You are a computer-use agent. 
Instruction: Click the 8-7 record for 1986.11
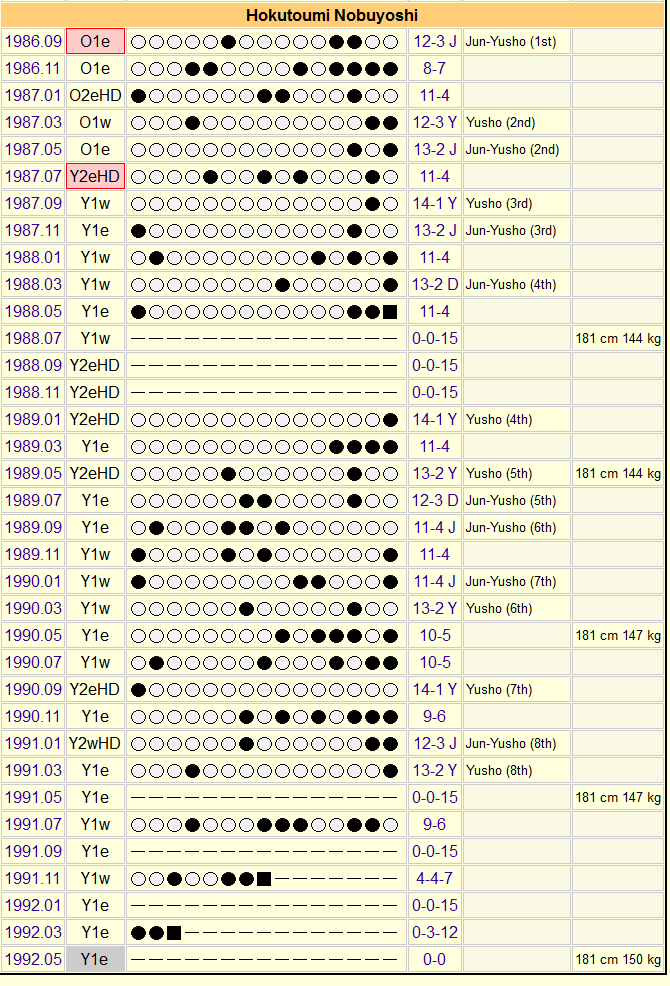435,69
